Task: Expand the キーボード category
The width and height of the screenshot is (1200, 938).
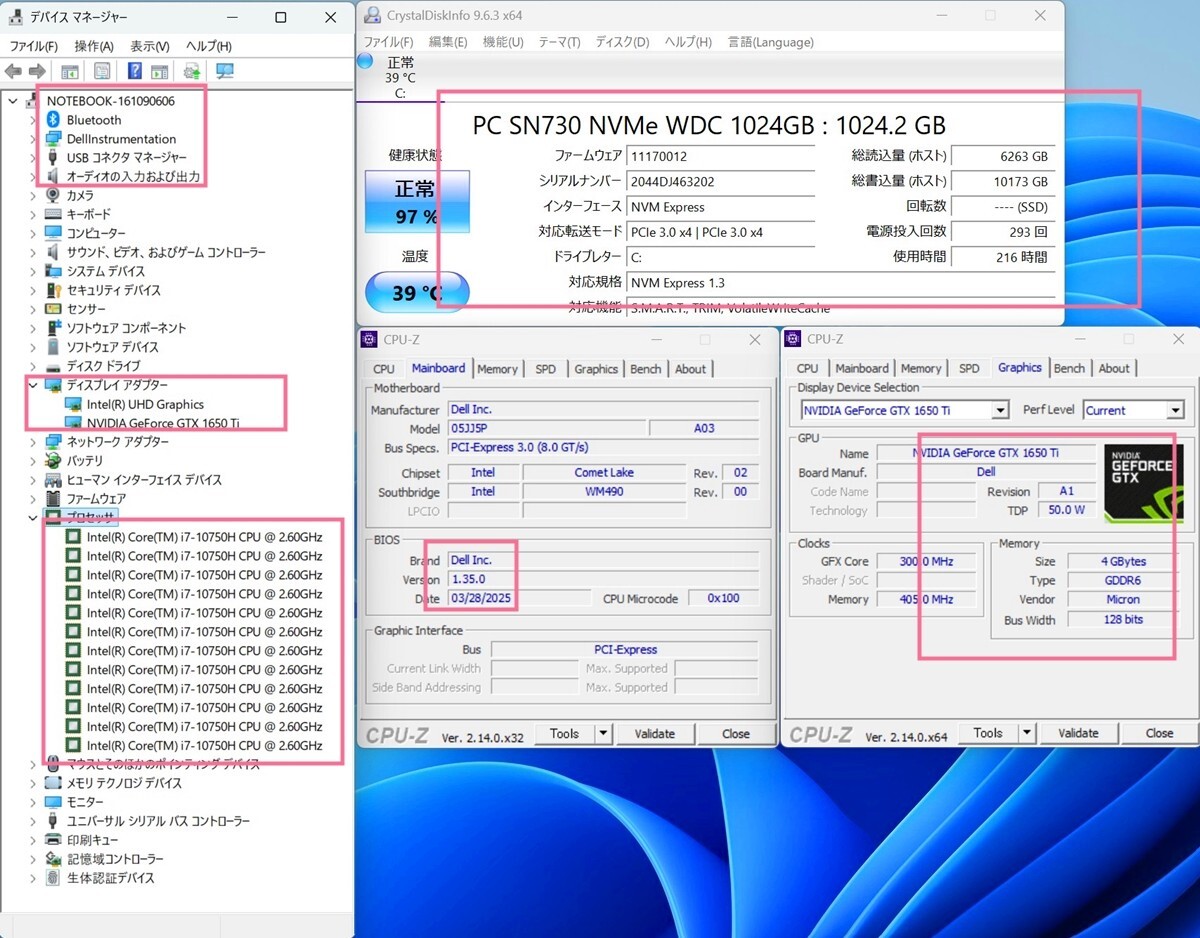Action: (32, 214)
